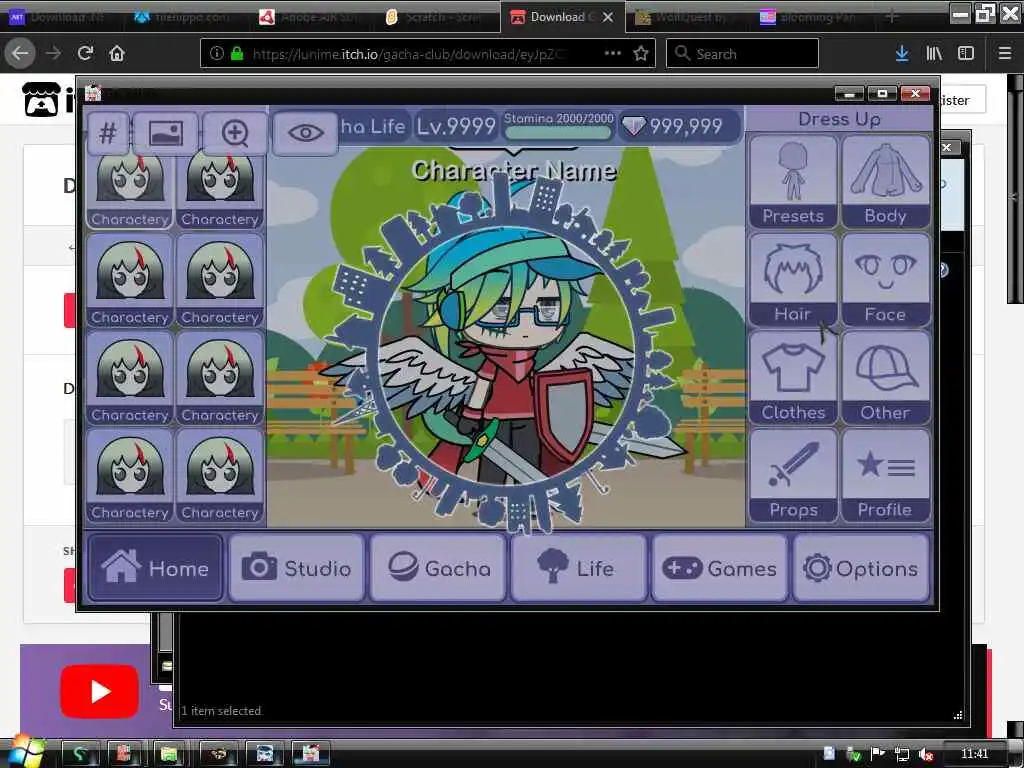Click the network tray icon
Viewport: 1024px width, 768px height.
902,754
